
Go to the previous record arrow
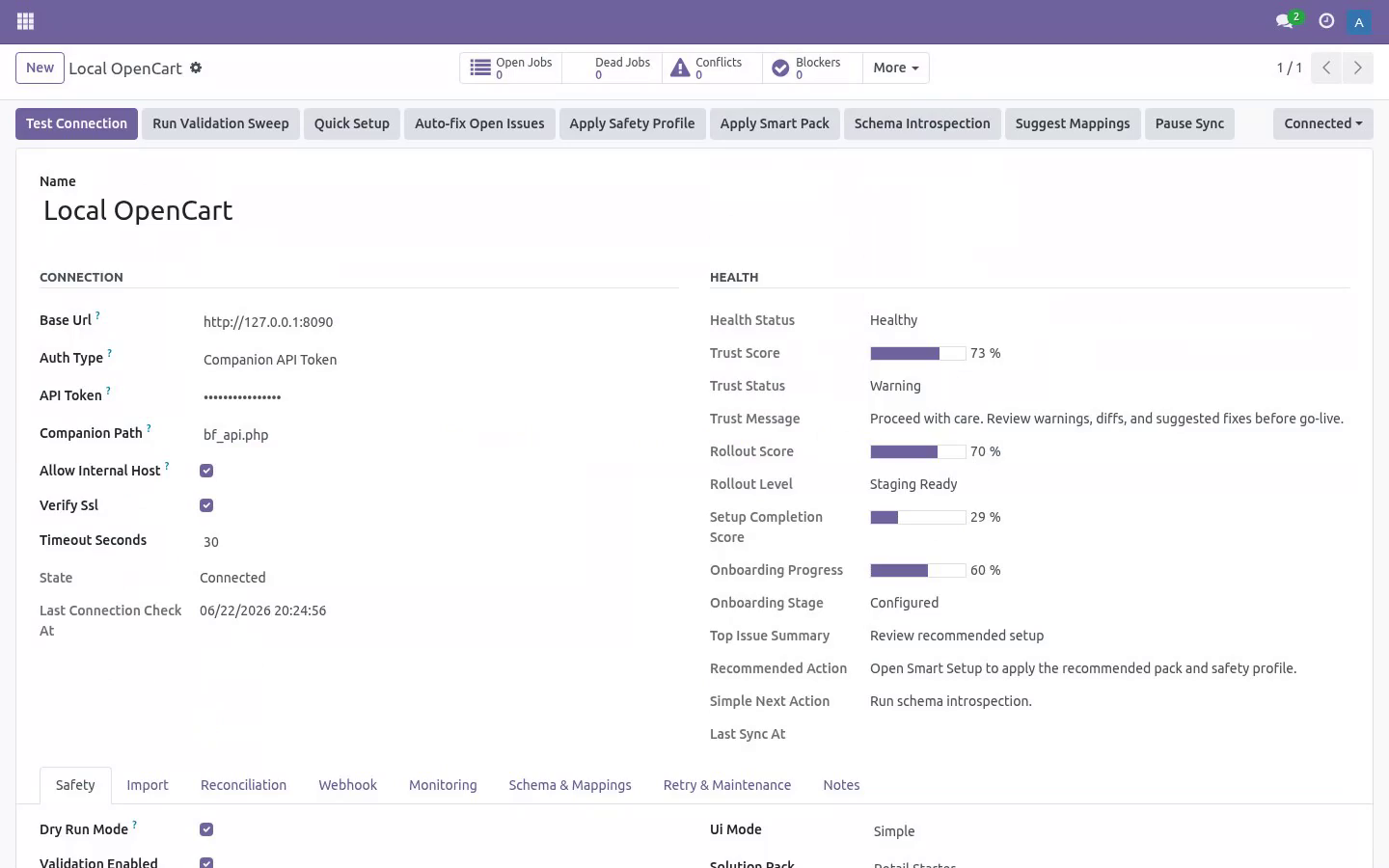click(x=1326, y=68)
